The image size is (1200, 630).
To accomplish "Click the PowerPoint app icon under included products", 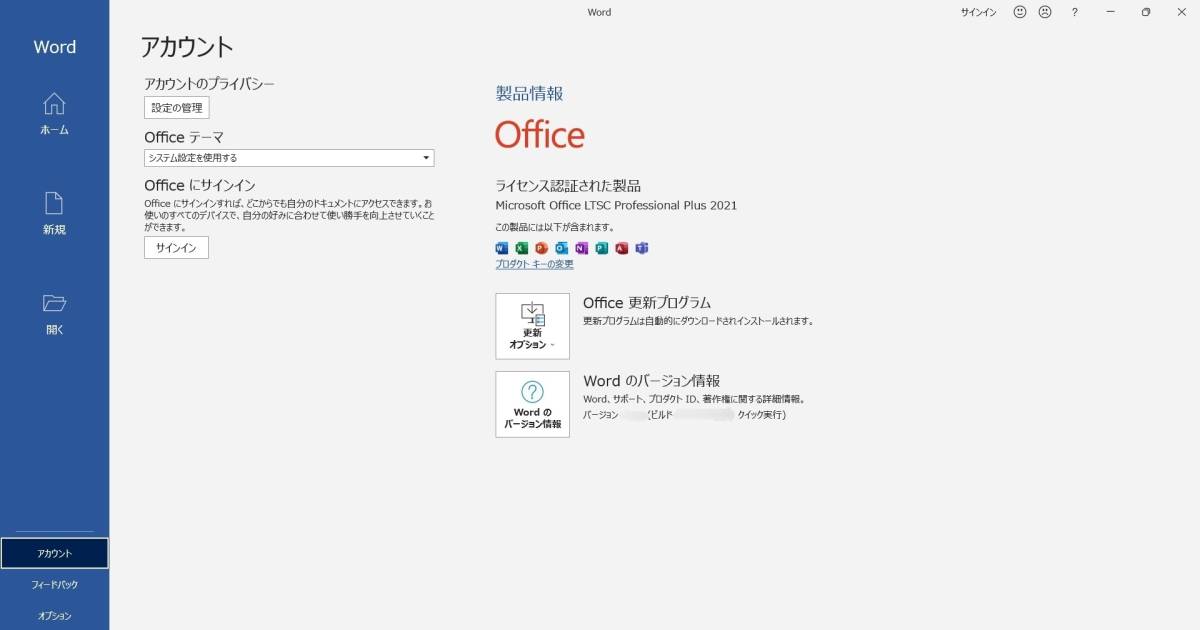I will (542, 248).
